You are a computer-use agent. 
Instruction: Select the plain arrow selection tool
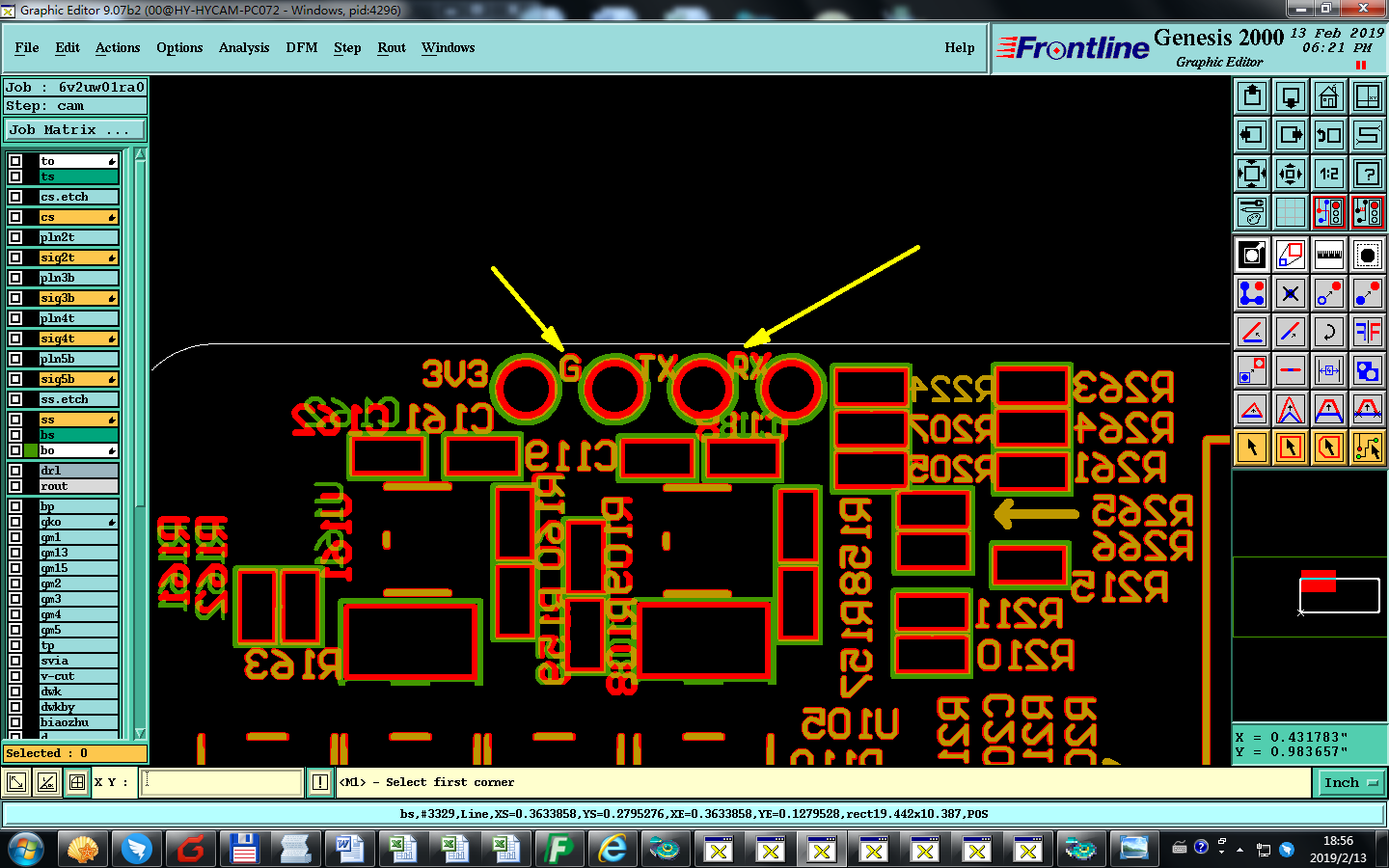click(x=1252, y=448)
